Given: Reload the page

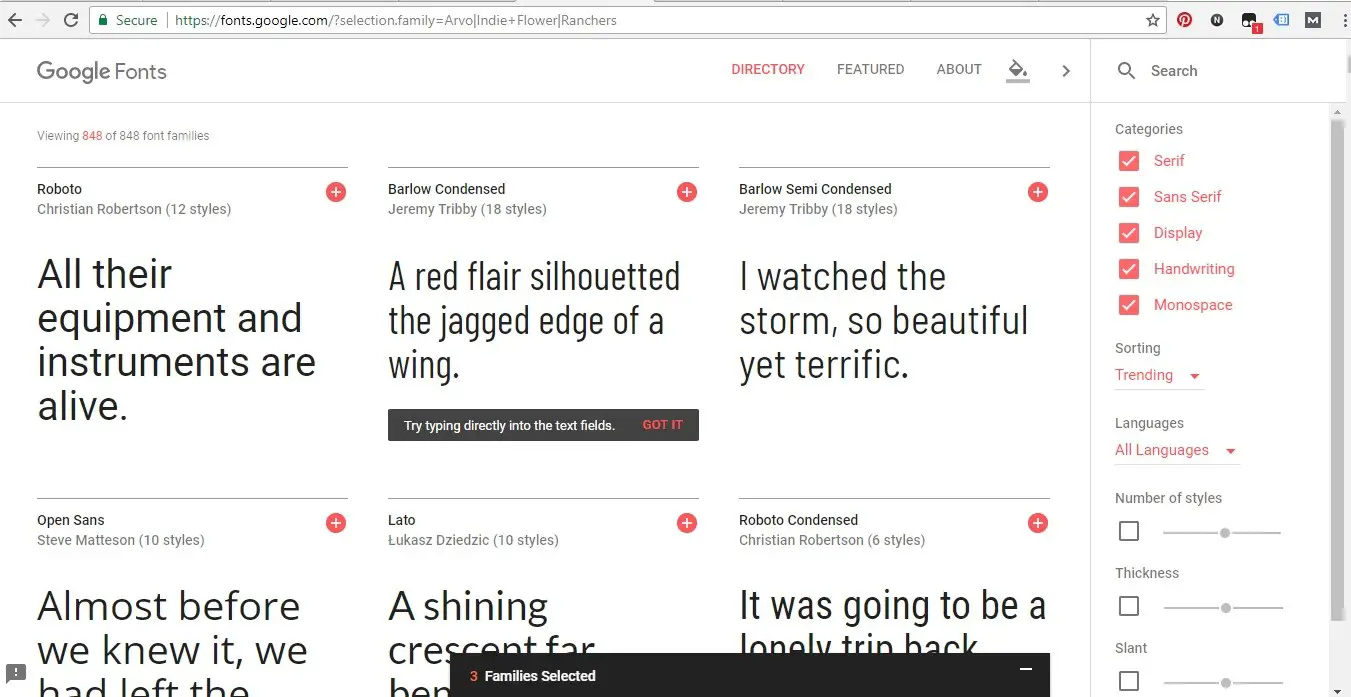Looking at the screenshot, I should point(71,20).
